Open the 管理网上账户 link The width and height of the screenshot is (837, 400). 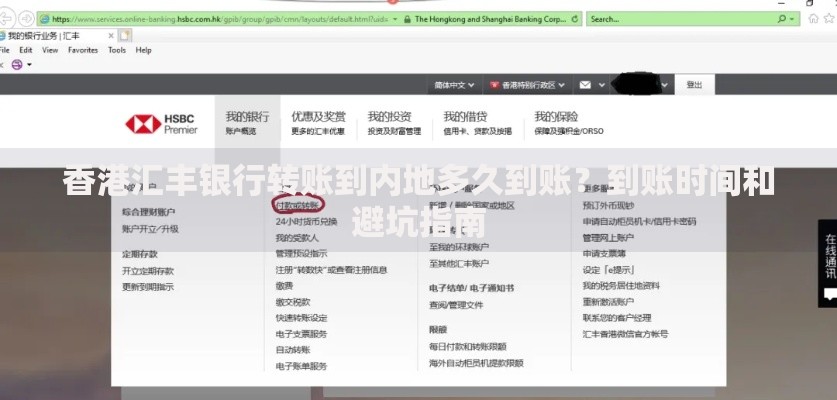point(609,238)
